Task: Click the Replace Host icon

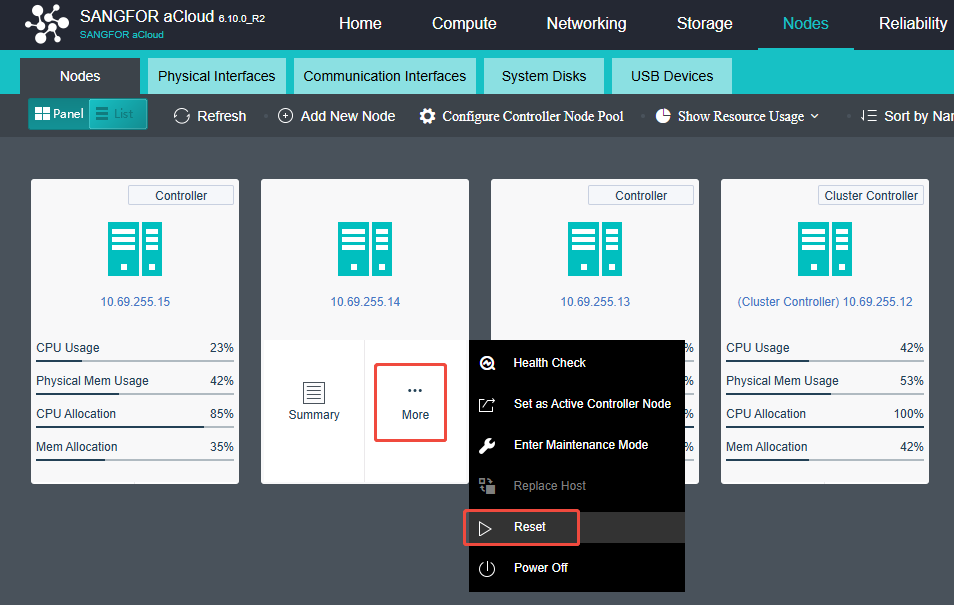Action: pos(487,486)
